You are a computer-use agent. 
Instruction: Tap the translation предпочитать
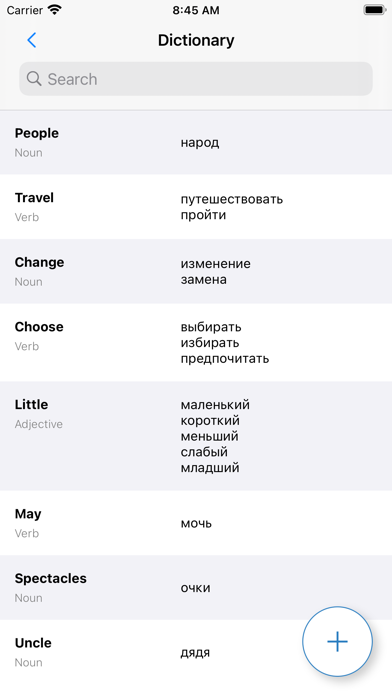[x=225, y=358]
